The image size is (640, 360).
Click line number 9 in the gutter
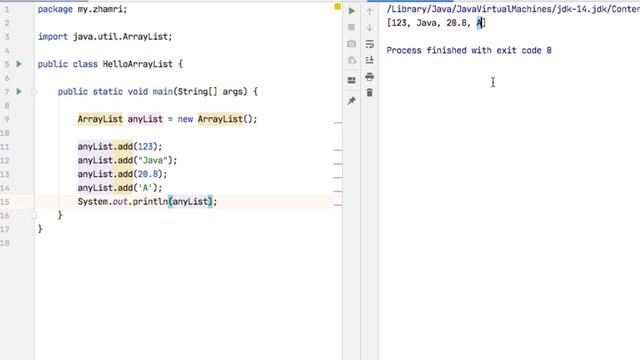7,119
